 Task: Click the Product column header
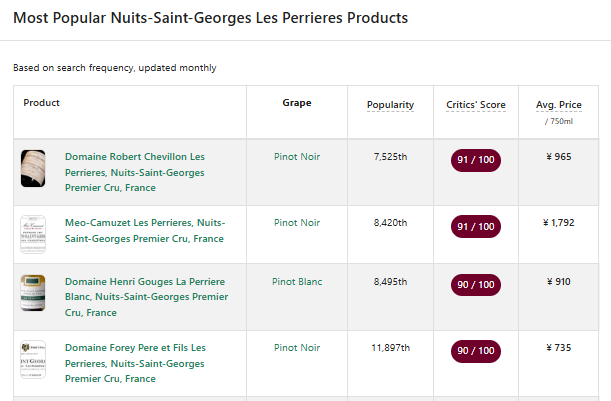[x=42, y=103]
